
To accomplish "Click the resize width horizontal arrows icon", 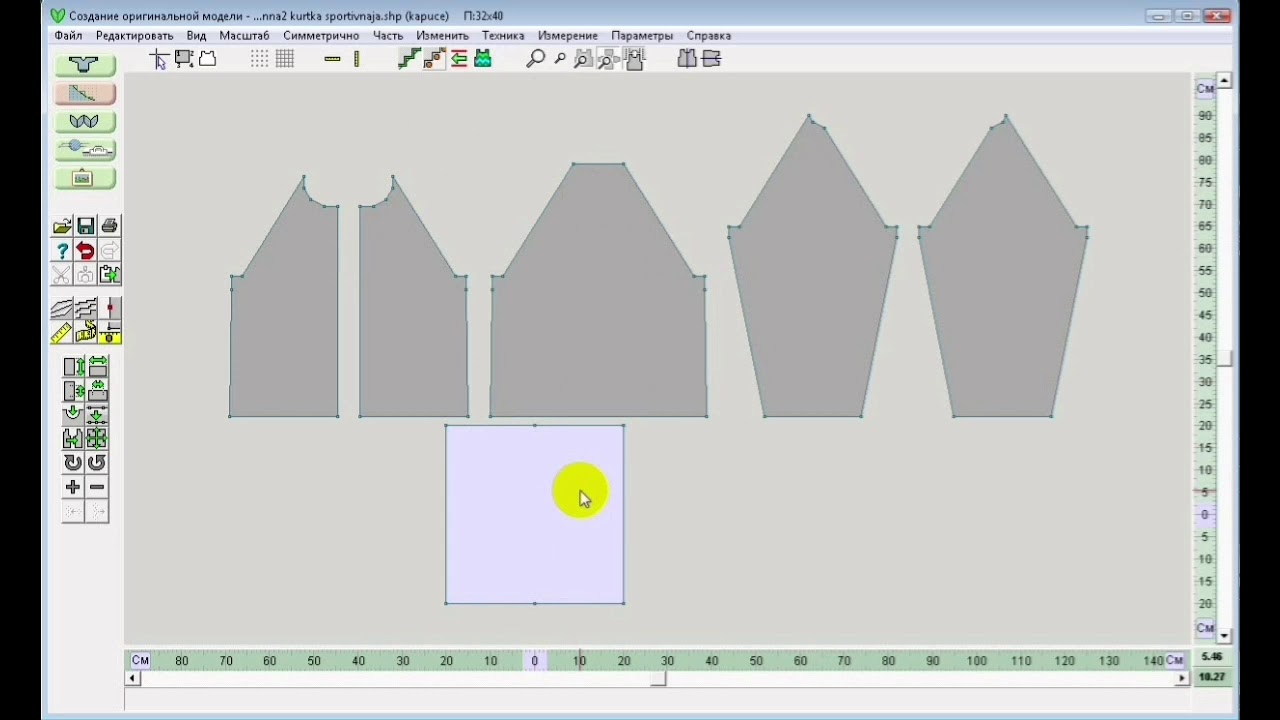I will 97,367.
